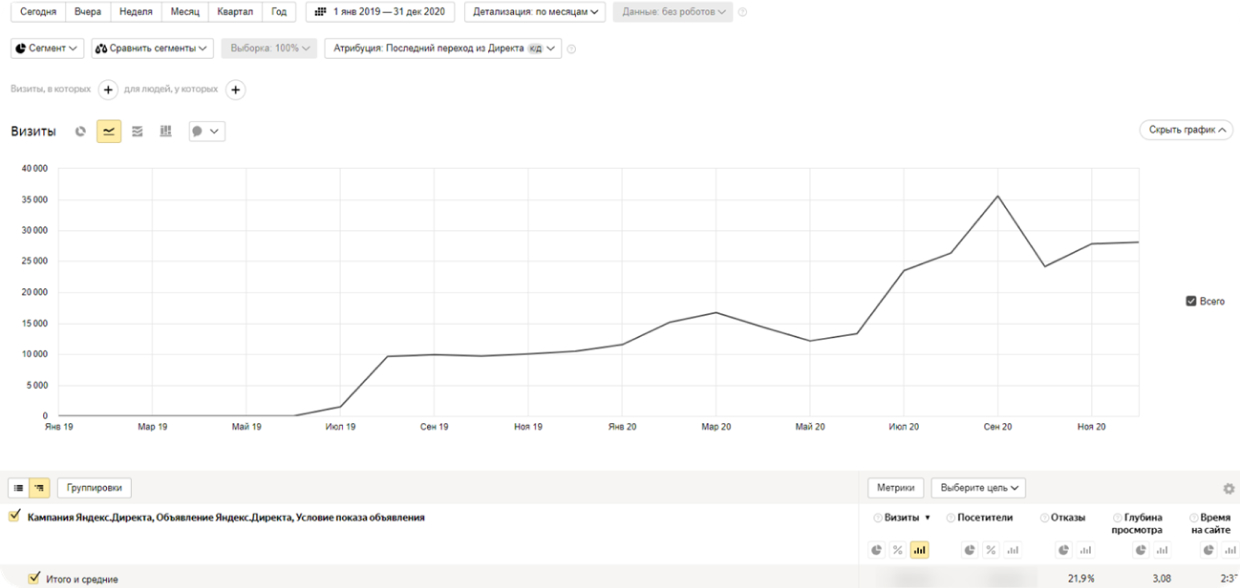The image size is (1240, 588).
Task: Open the Выберите цель dropdown
Action: click(x=979, y=488)
